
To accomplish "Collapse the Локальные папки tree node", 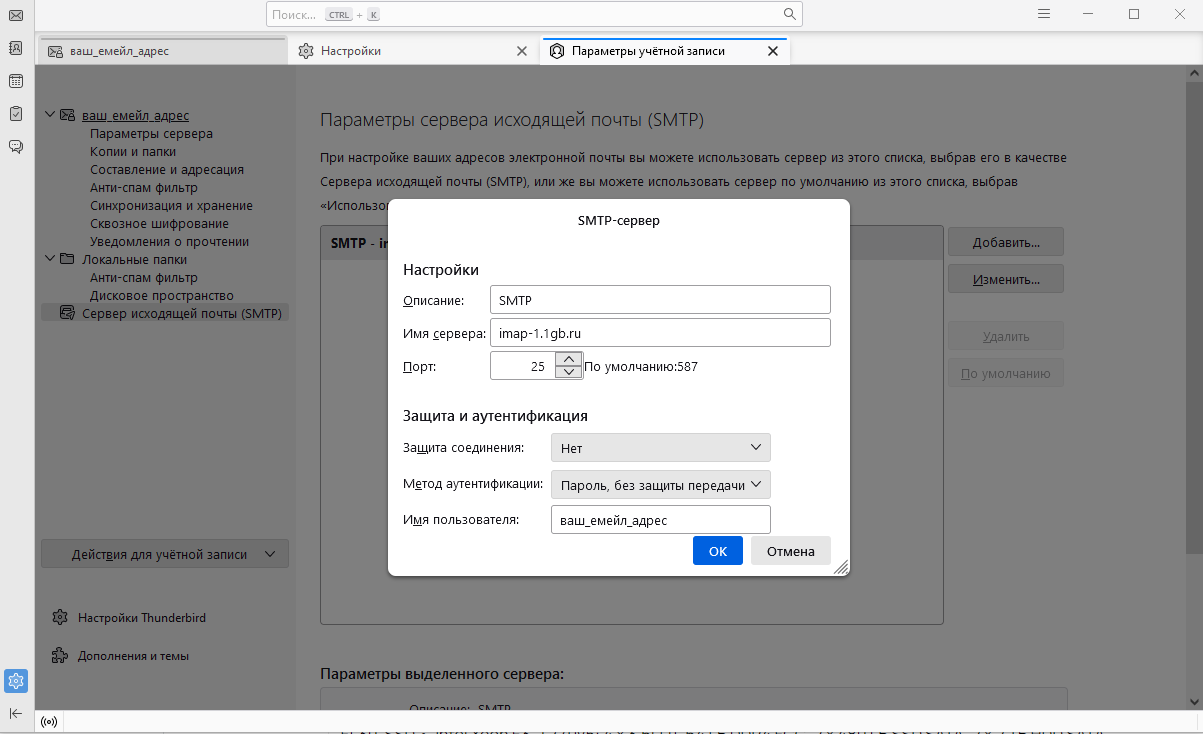I will [x=50, y=259].
